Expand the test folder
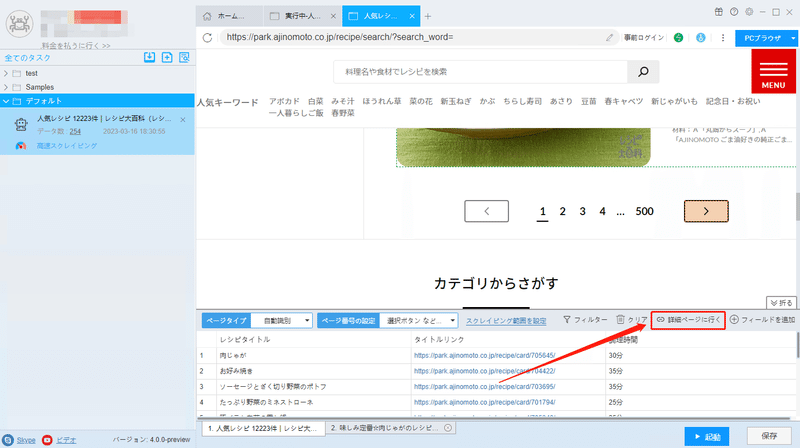 6,73
